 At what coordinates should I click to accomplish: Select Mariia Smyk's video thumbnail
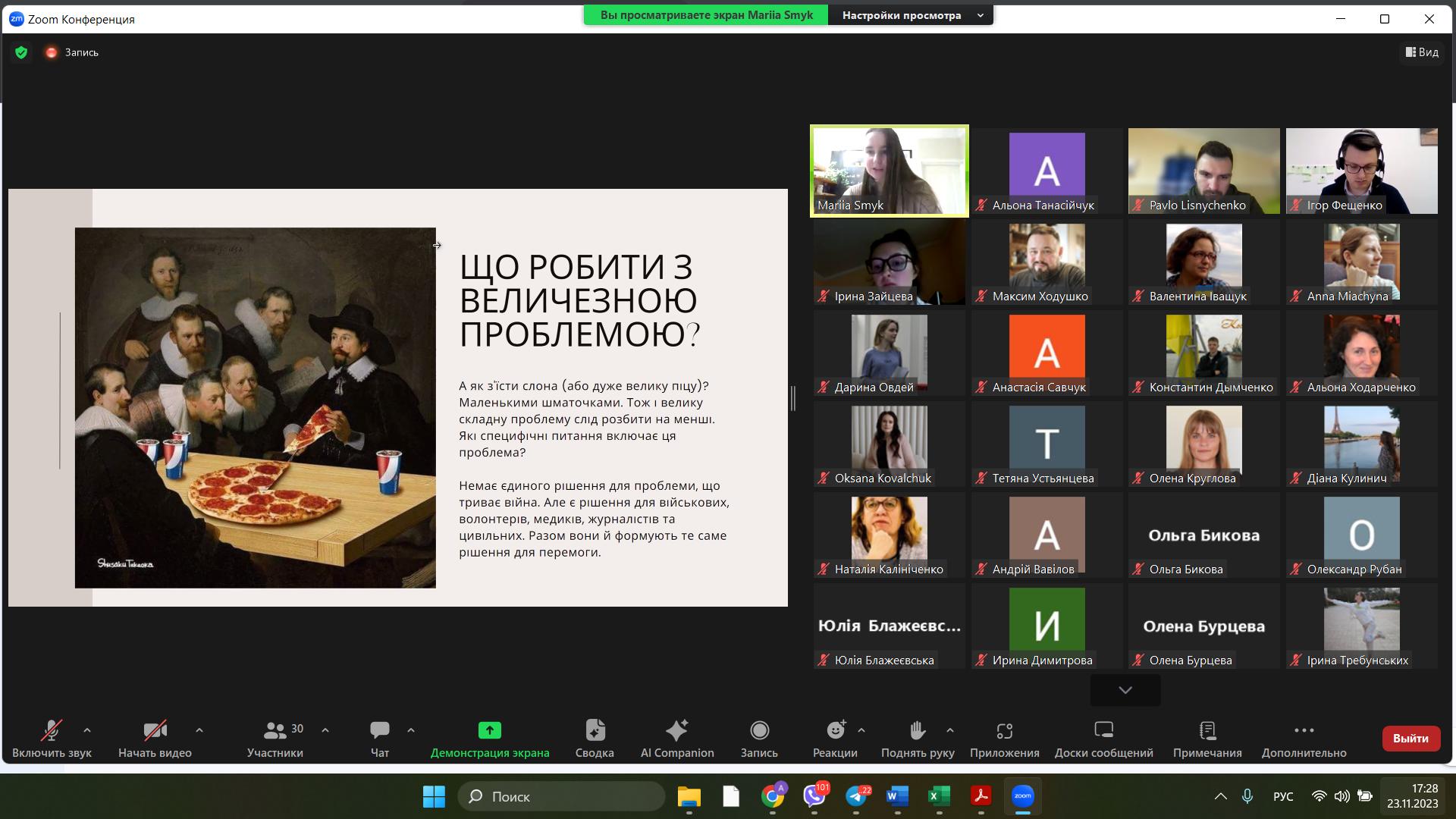[x=889, y=171]
